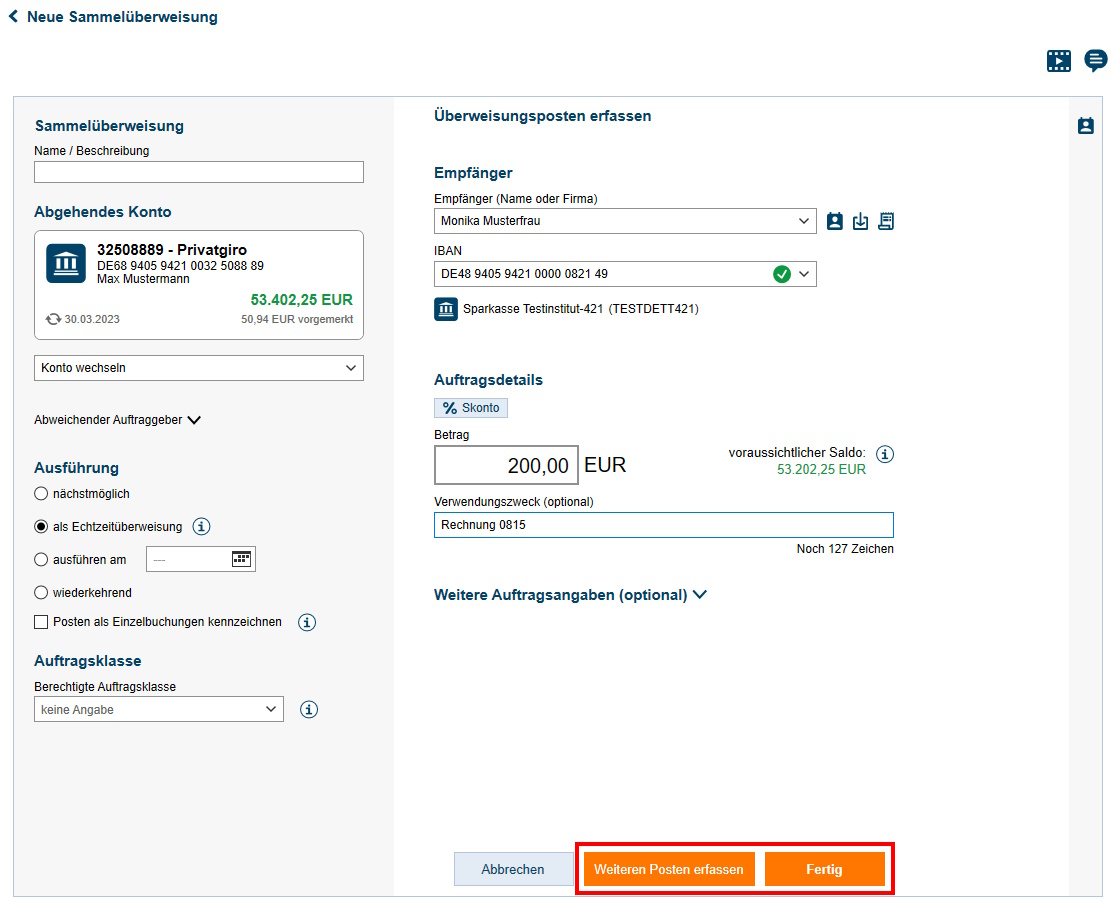Check Posten als Einzelbuchungen kennzeichnen
This screenshot has width=1113, height=903.
pyautogui.click(x=41, y=622)
